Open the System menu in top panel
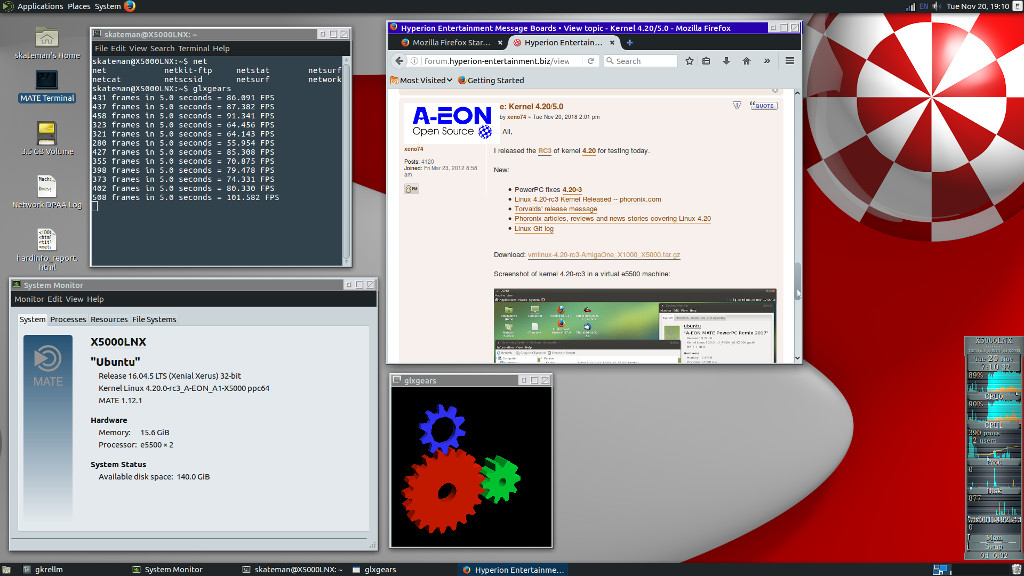This screenshot has width=1024, height=576. coord(108,7)
